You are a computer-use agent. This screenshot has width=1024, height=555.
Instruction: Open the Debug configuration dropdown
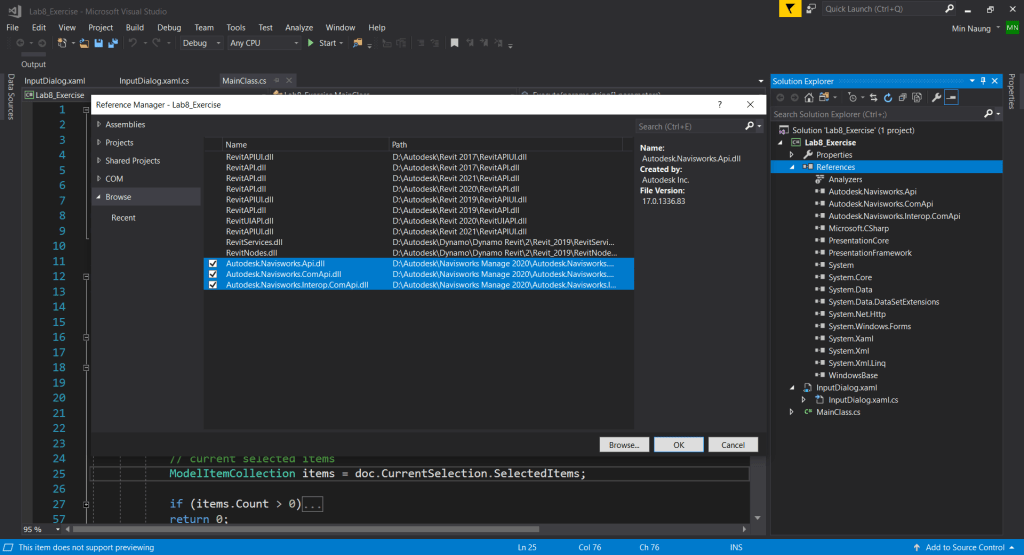tap(200, 43)
